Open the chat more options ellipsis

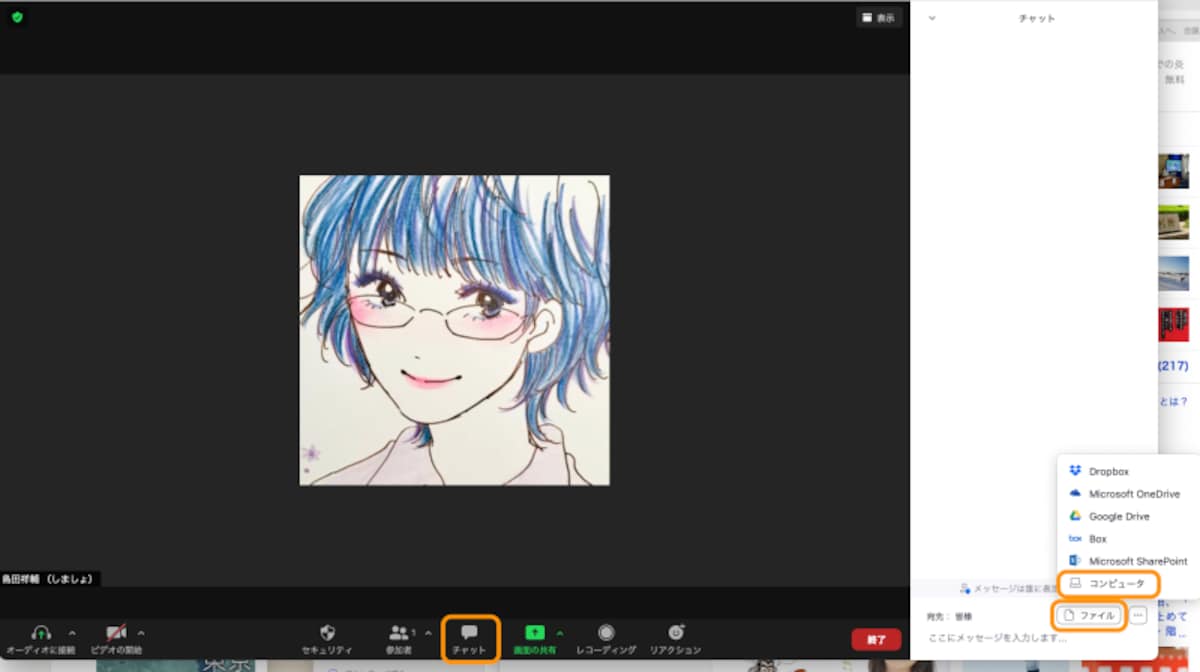(1138, 615)
